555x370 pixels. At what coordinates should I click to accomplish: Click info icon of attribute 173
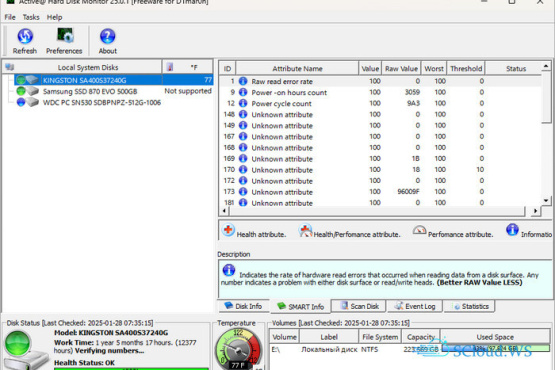(x=243, y=192)
